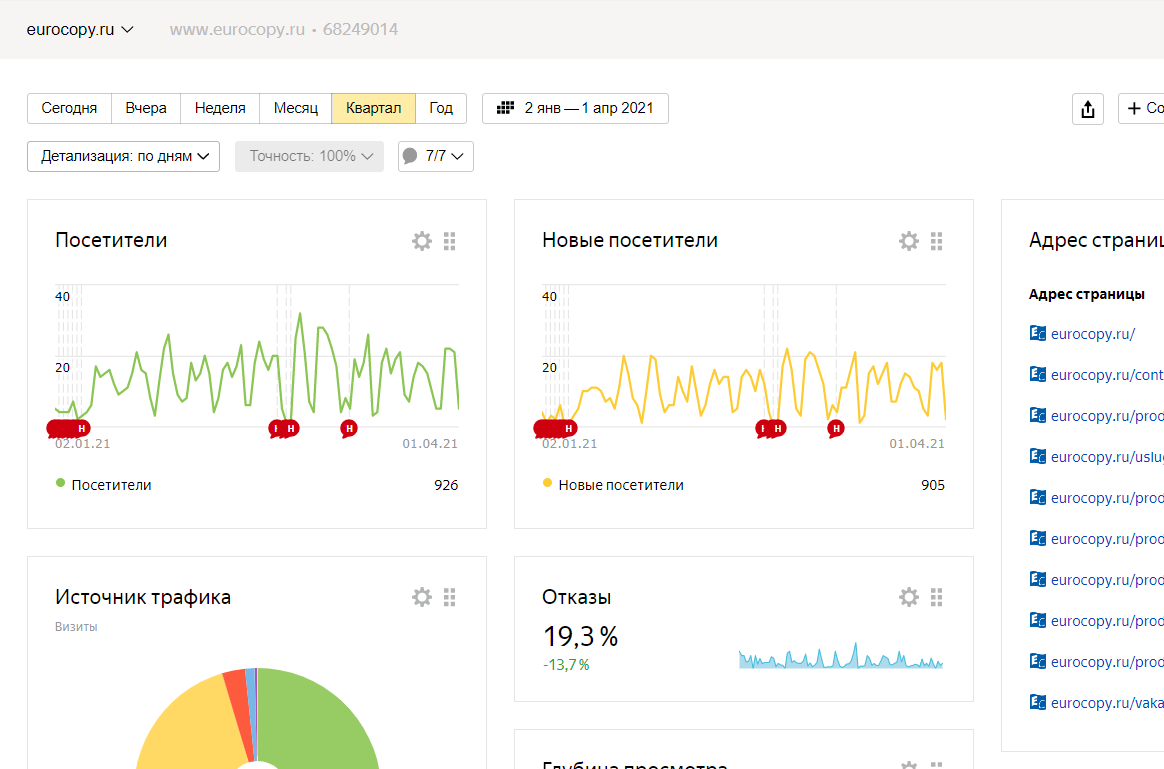Click the -13,7 % change value
The width and height of the screenshot is (1164, 769).
pyautogui.click(x=566, y=665)
